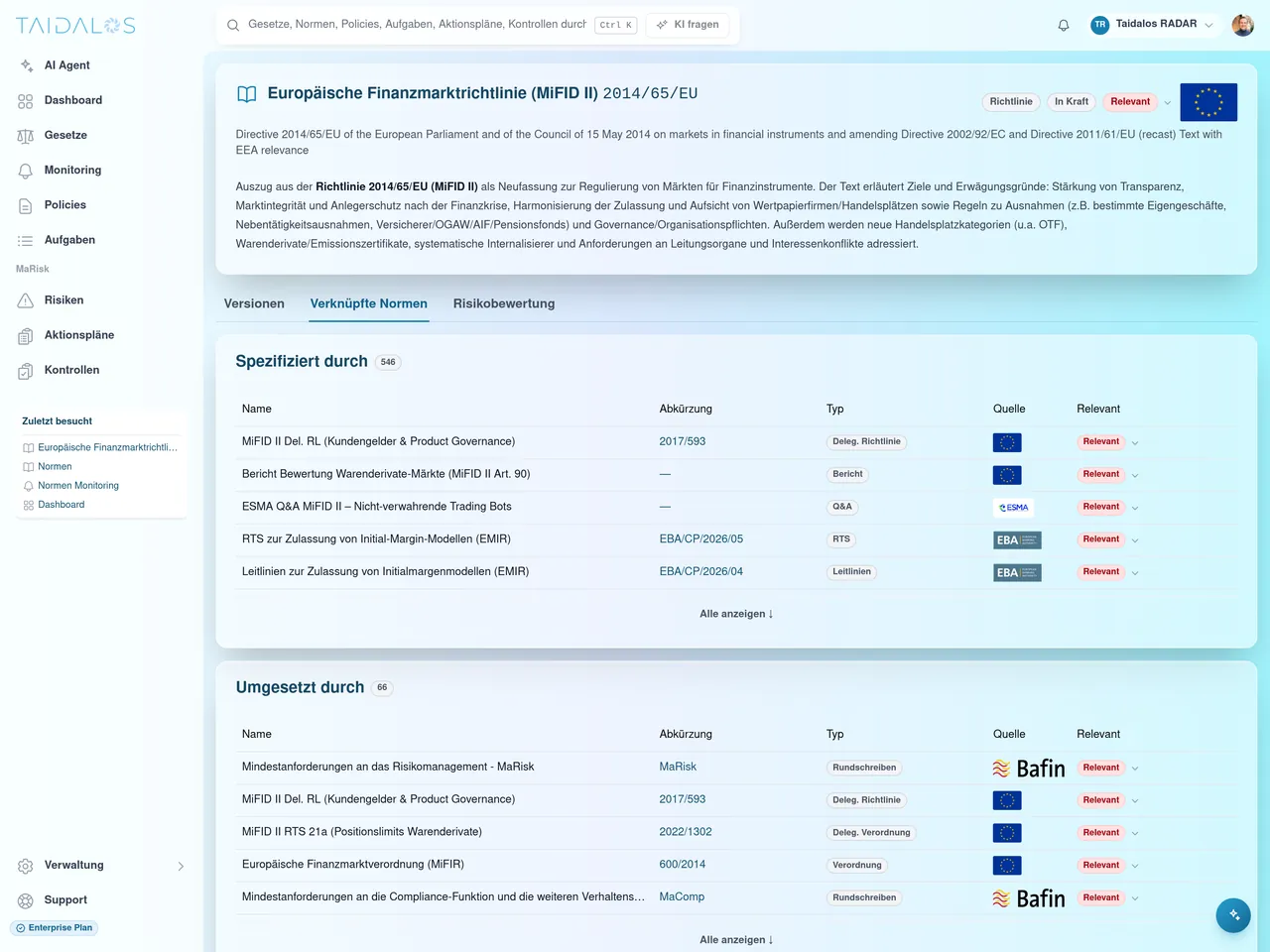
Task: Switch to the Risikobewertung tab
Action: click(x=504, y=303)
